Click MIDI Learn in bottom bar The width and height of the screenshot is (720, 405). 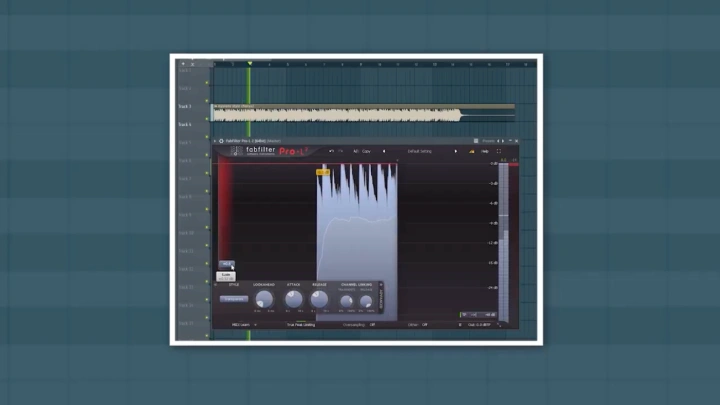click(241, 325)
